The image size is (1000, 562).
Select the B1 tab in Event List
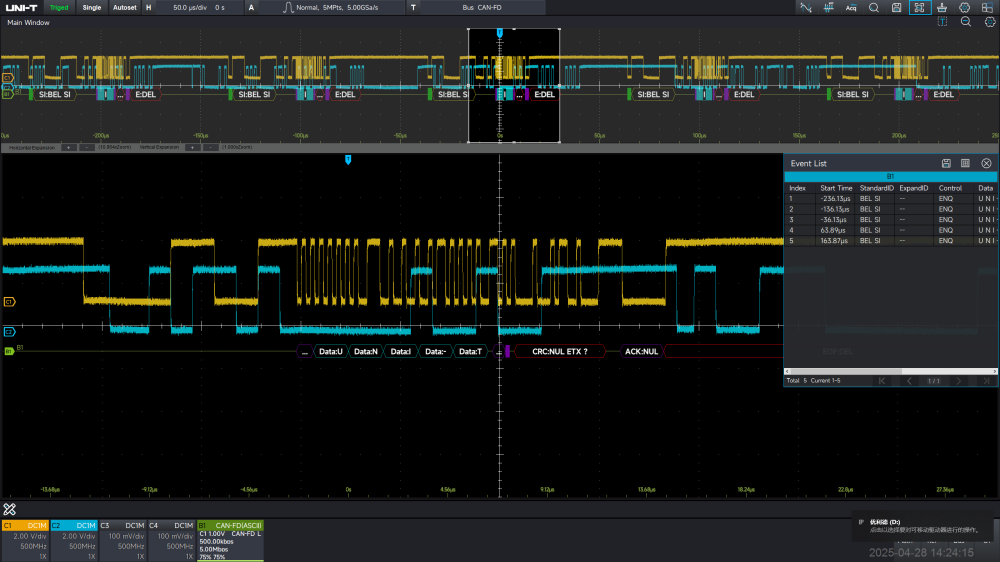(890, 176)
